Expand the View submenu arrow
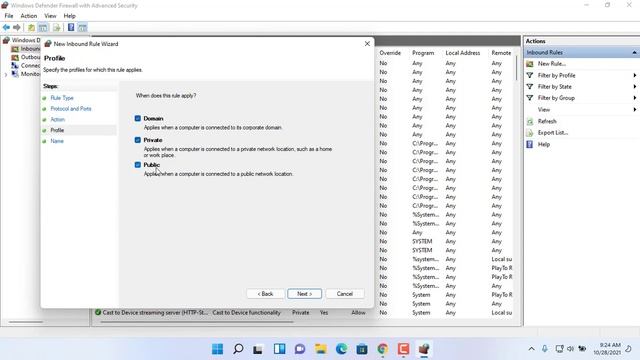The image size is (640, 360). coord(635,109)
